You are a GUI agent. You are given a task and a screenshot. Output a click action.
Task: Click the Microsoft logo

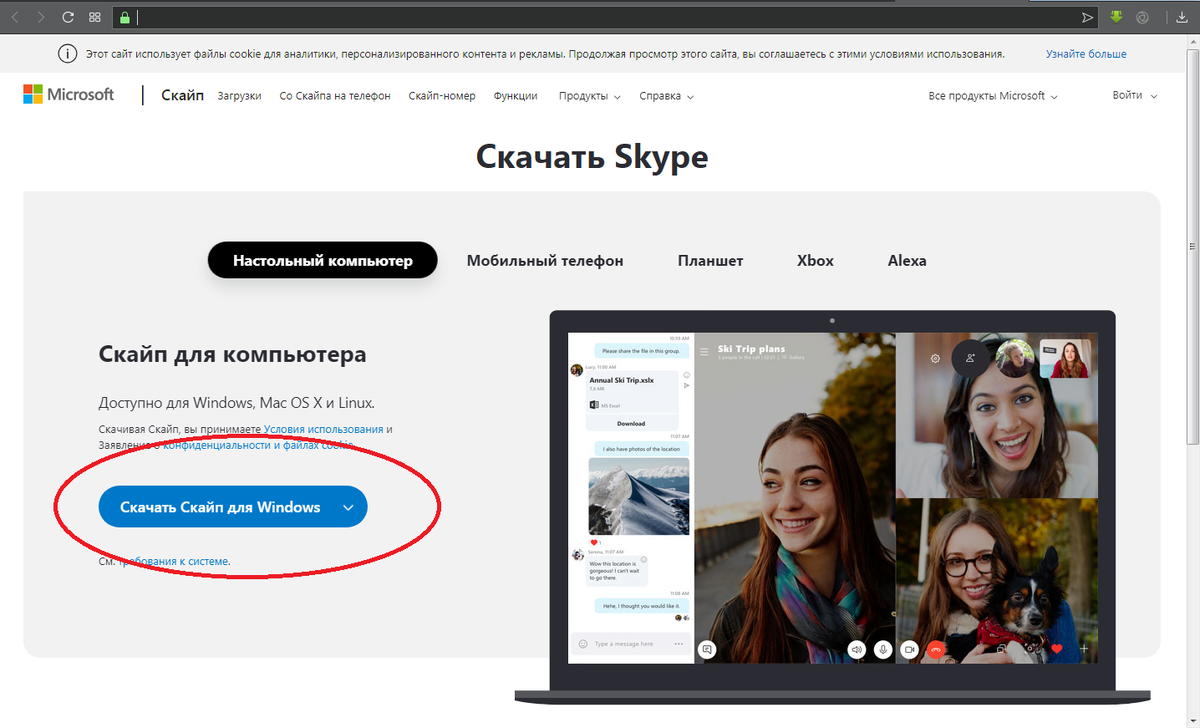pyautogui.click(x=68, y=95)
